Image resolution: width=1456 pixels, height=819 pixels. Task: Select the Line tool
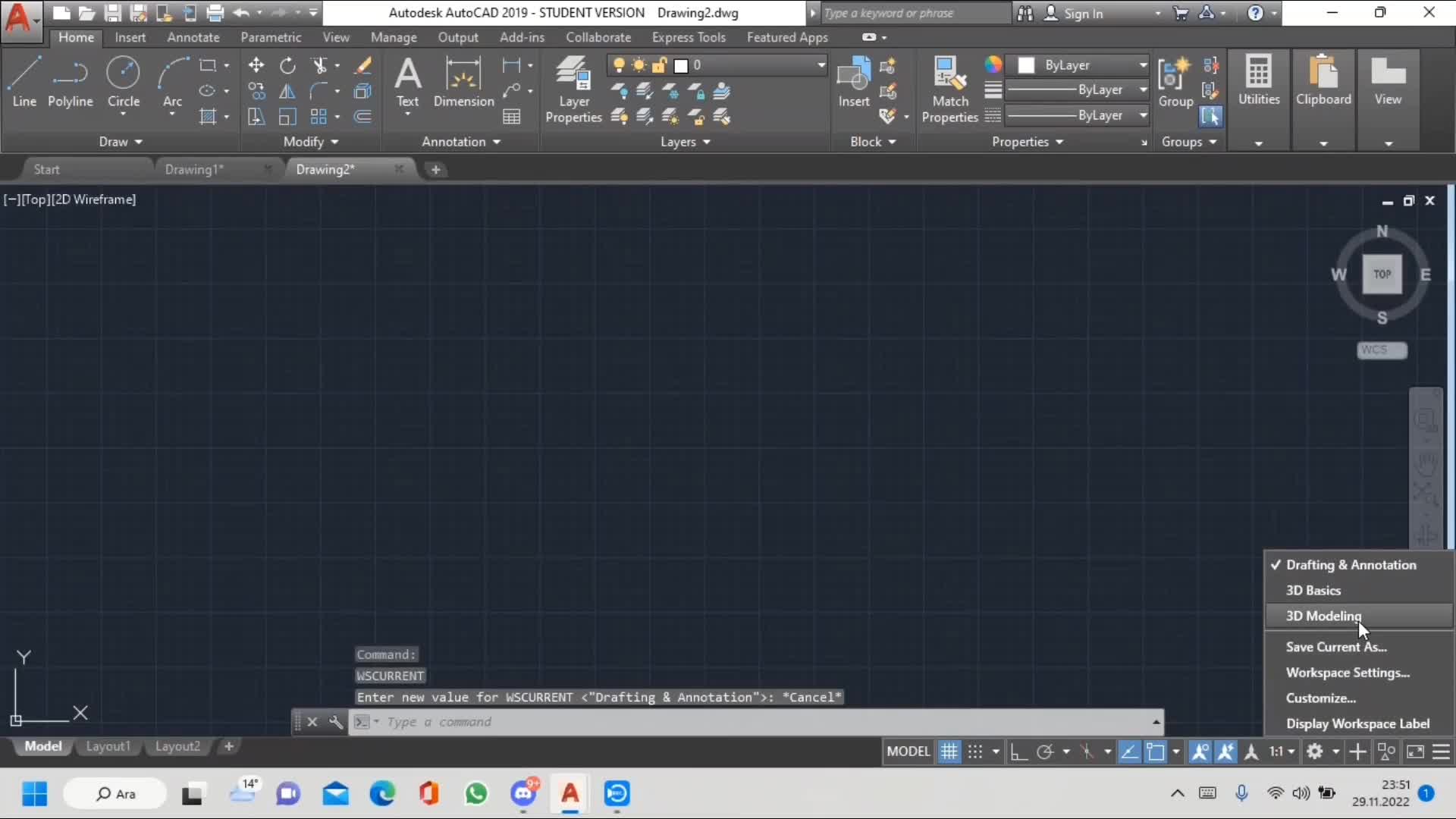[x=24, y=82]
